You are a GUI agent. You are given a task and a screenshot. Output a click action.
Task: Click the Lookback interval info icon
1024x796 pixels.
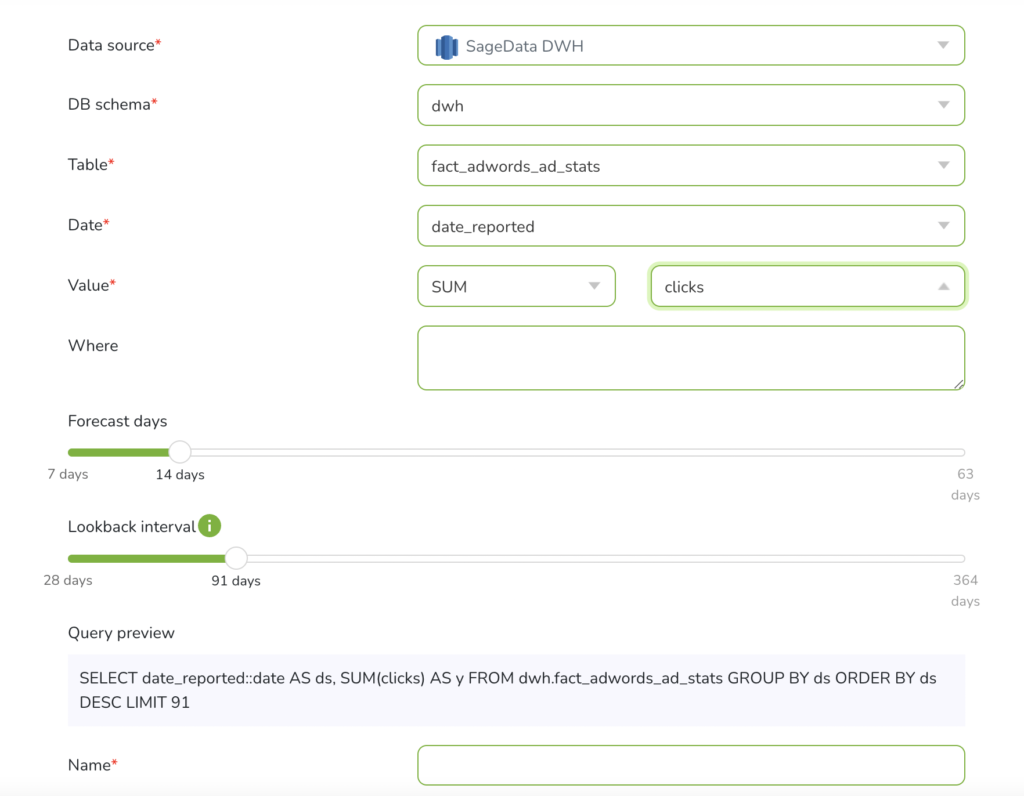click(x=210, y=526)
